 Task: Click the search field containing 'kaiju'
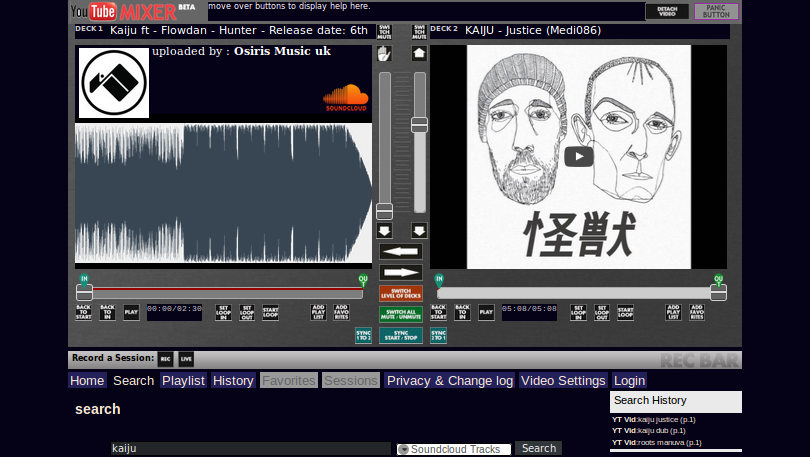[x=251, y=448]
